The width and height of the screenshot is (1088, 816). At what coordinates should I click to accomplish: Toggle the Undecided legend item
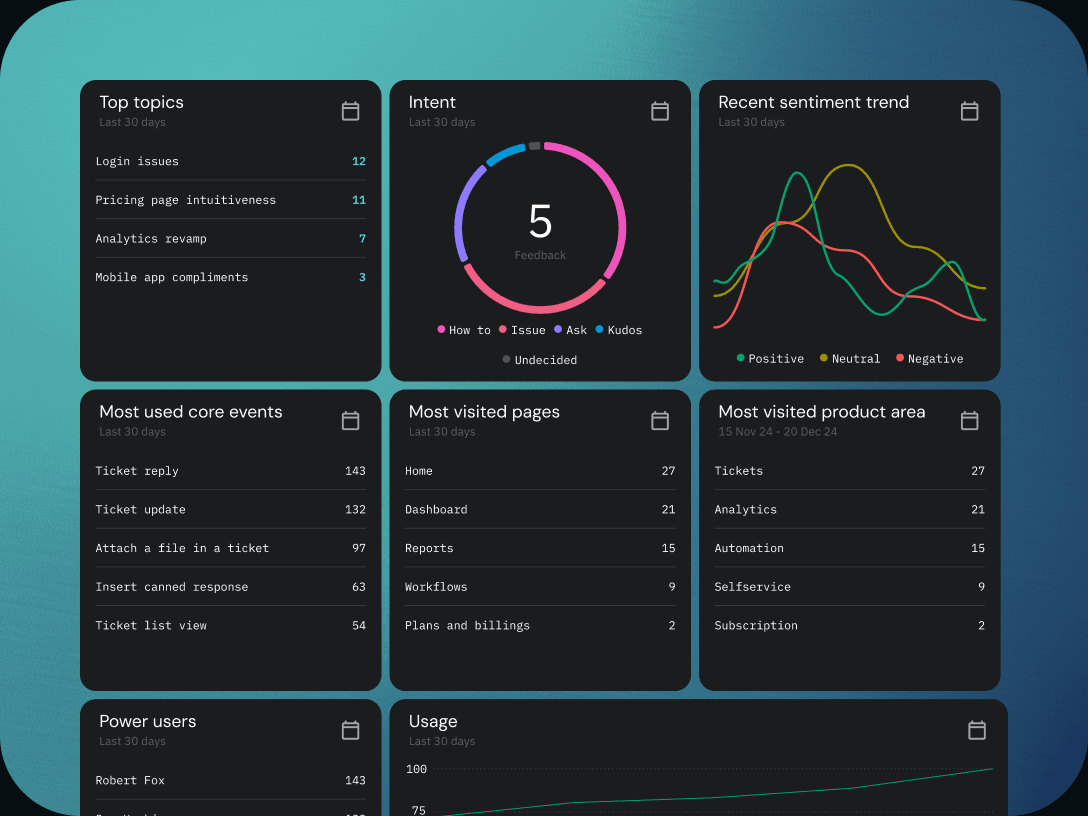(540, 360)
